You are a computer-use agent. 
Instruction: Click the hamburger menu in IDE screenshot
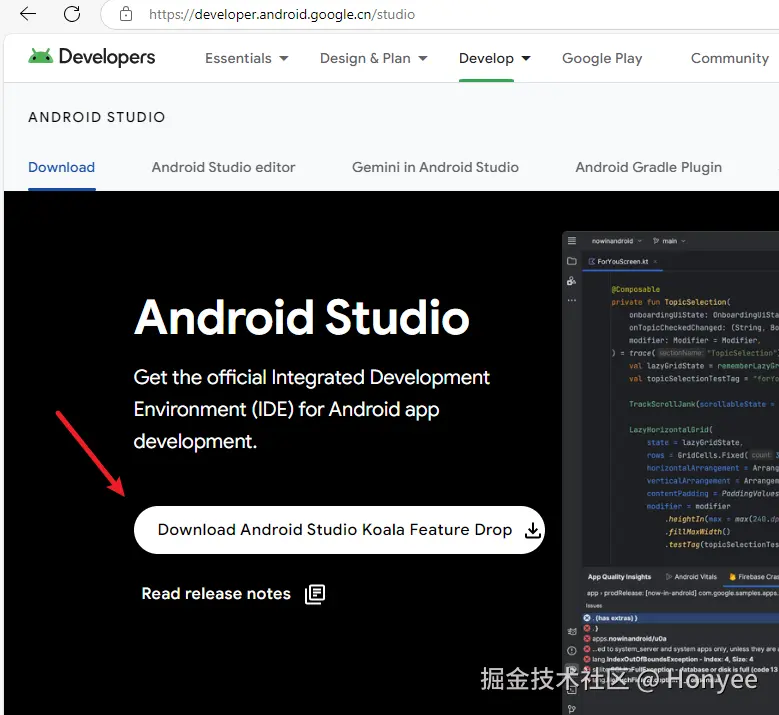[572, 241]
